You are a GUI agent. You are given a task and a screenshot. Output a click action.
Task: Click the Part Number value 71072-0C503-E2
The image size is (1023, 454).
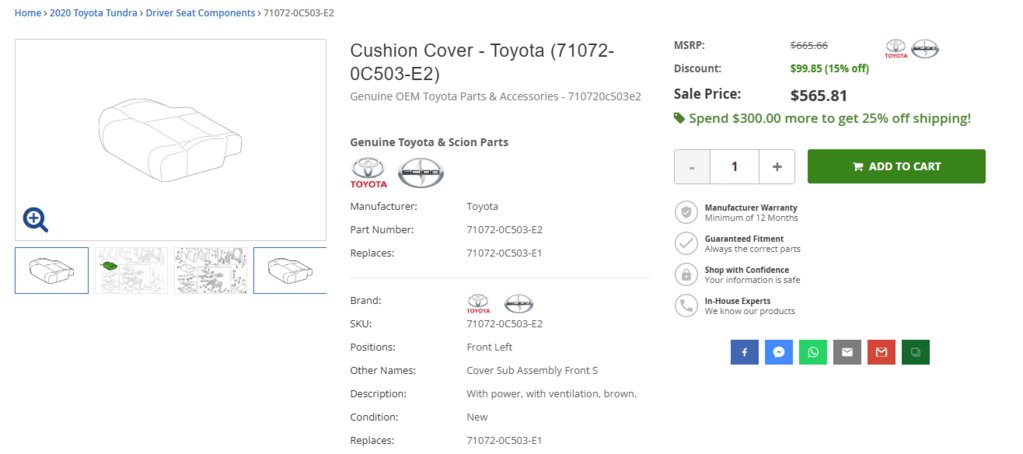pyautogui.click(x=504, y=230)
